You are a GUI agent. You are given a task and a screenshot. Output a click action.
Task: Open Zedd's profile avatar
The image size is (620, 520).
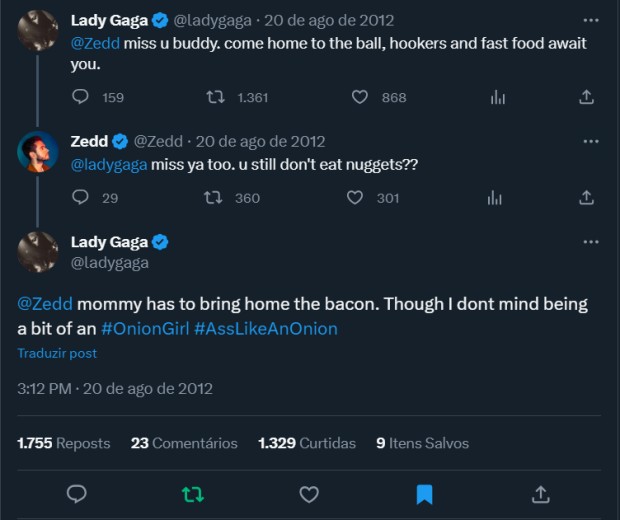click(x=38, y=152)
